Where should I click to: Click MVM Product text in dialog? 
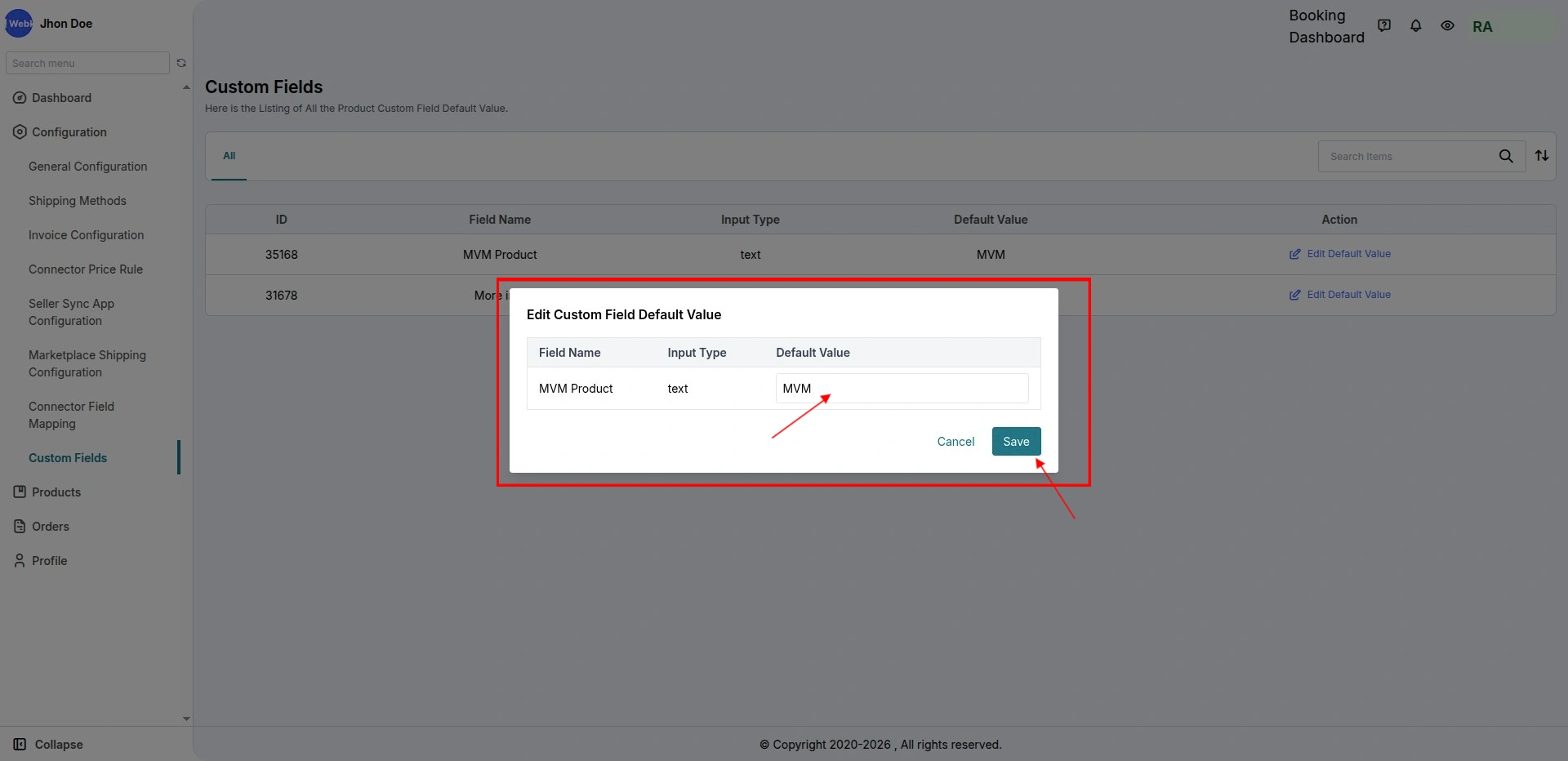[x=576, y=389]
